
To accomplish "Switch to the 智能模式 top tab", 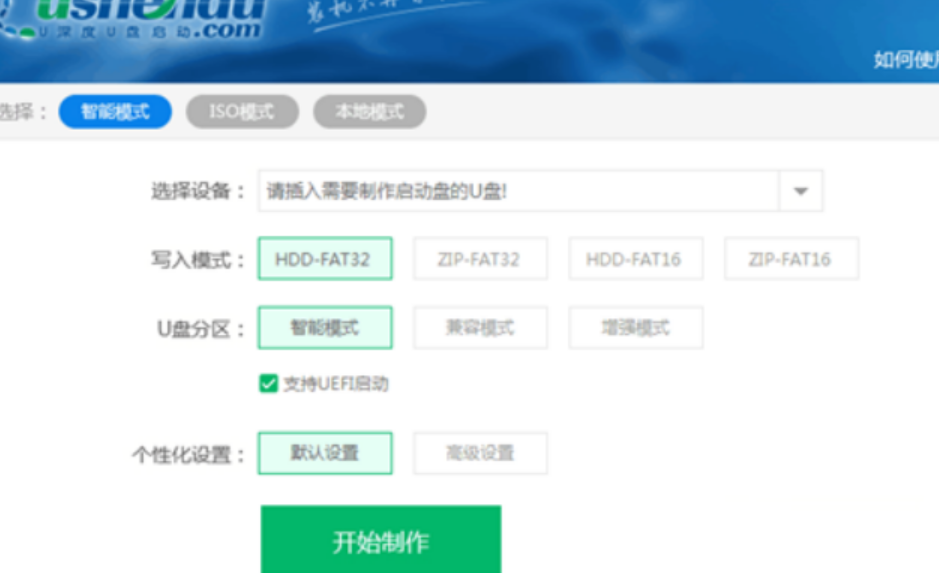I will point(115,111).
